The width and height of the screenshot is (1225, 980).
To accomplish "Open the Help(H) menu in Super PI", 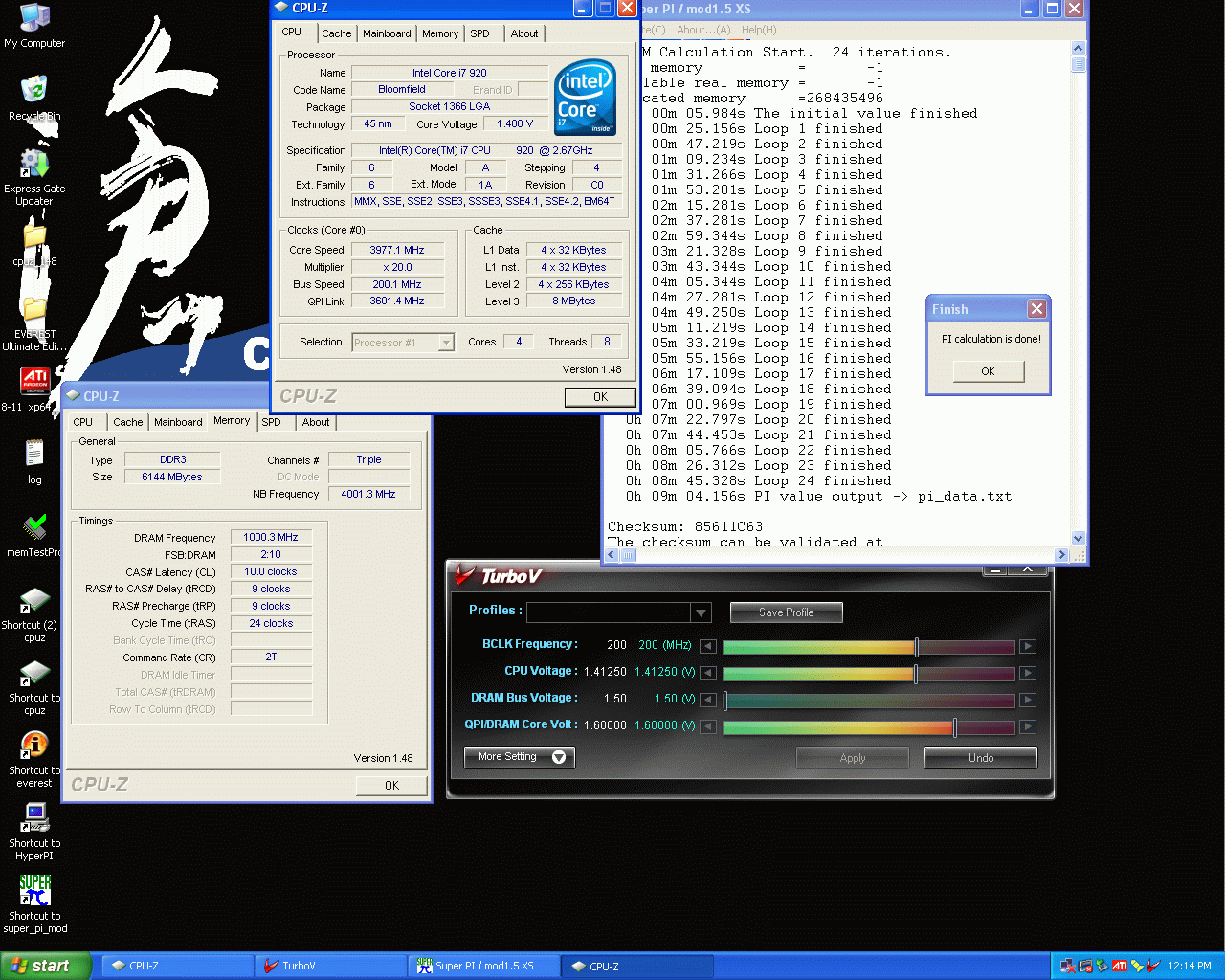I will point(759,30).
